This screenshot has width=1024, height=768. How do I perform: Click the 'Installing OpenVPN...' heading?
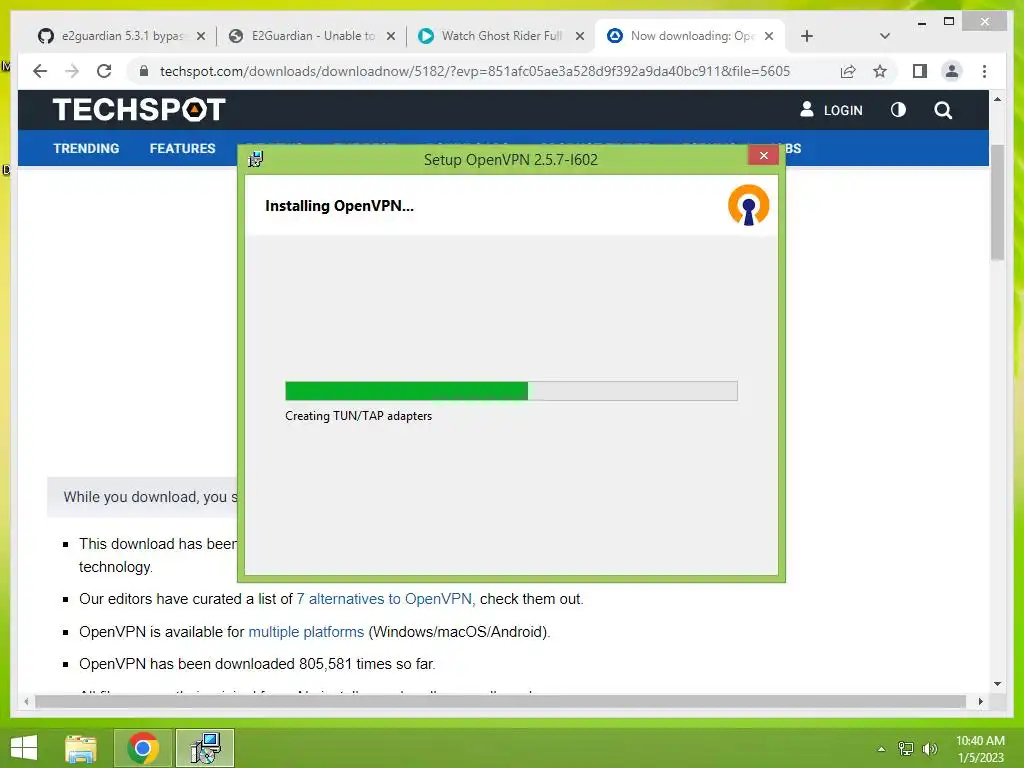point(340,206)
